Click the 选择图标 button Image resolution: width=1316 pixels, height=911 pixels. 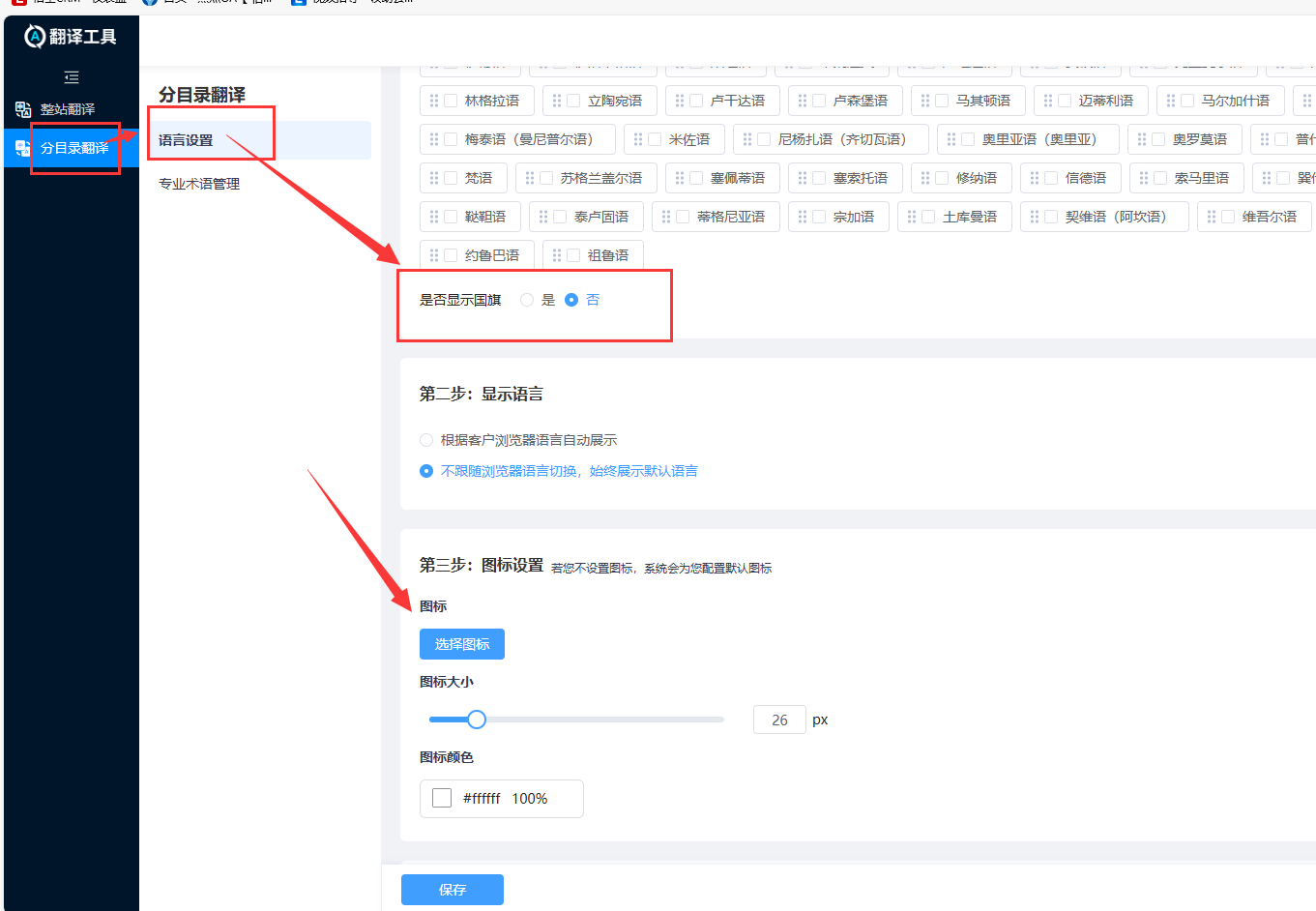[x=461, y=643]
